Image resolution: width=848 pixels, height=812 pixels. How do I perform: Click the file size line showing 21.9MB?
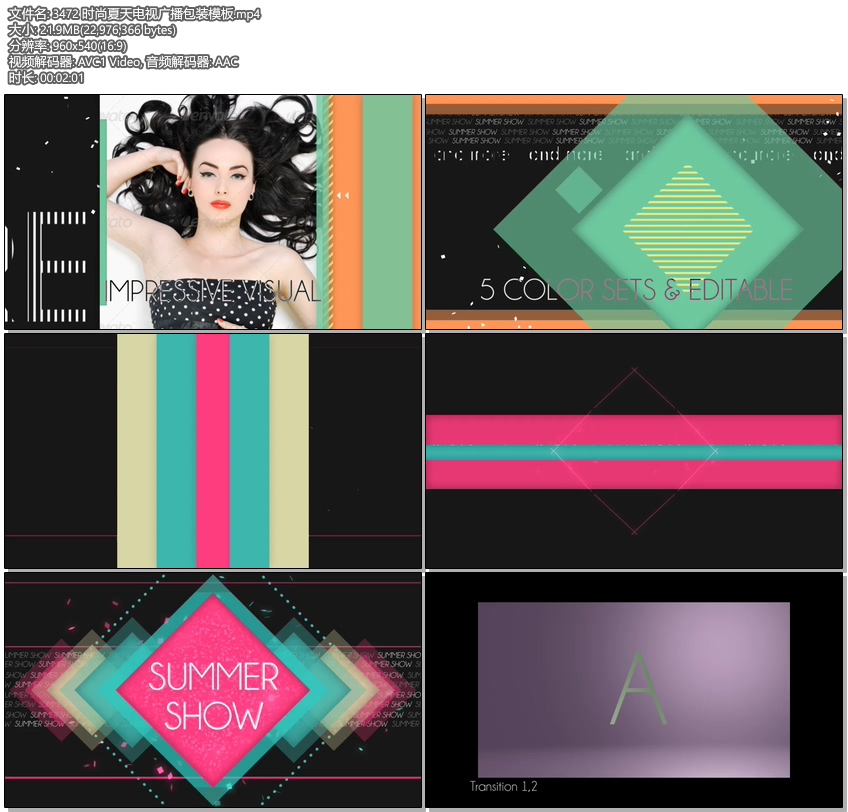[x=92, y=29]
